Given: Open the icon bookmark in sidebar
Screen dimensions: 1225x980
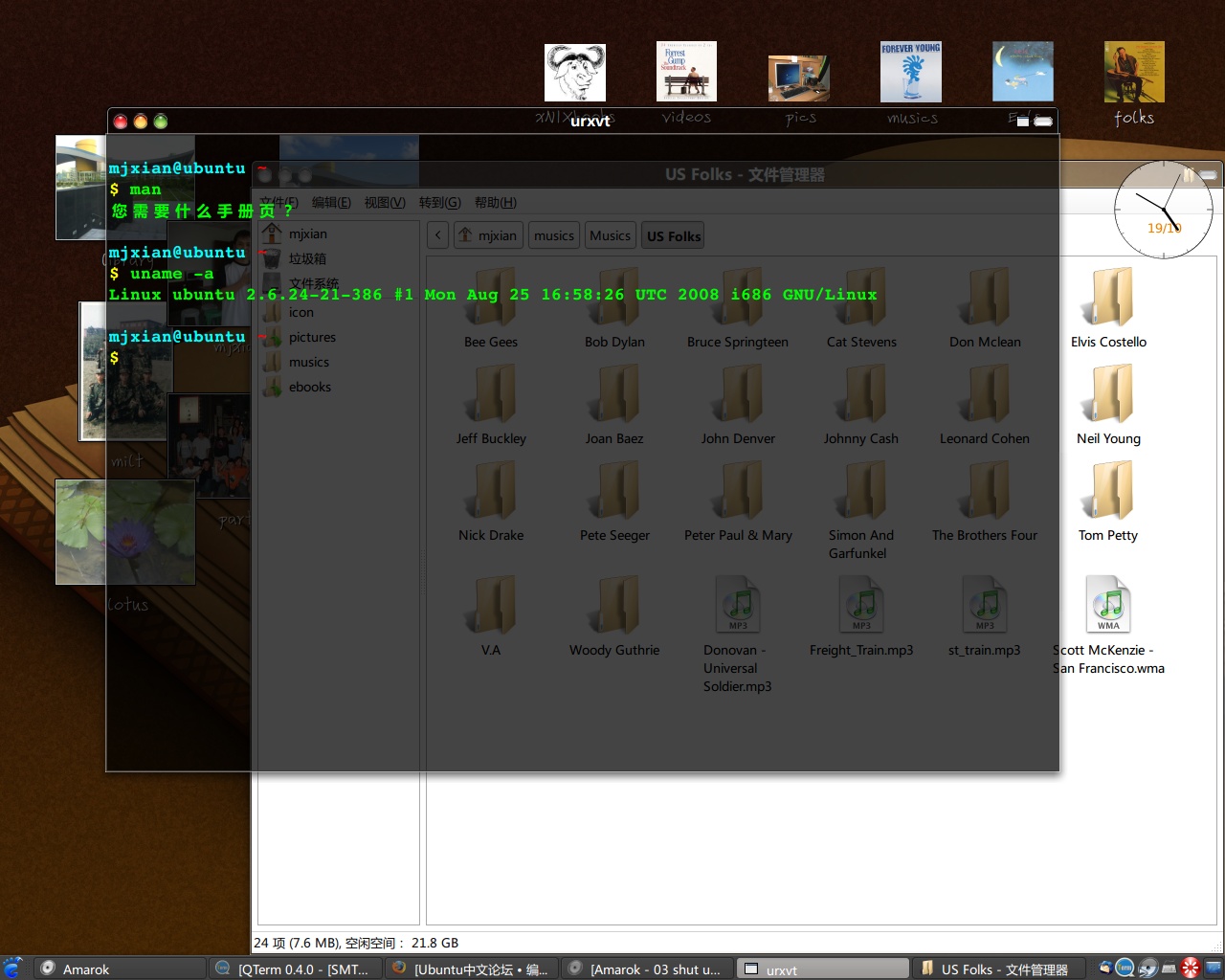Looking at the screenshot, I should pos(339,312).
